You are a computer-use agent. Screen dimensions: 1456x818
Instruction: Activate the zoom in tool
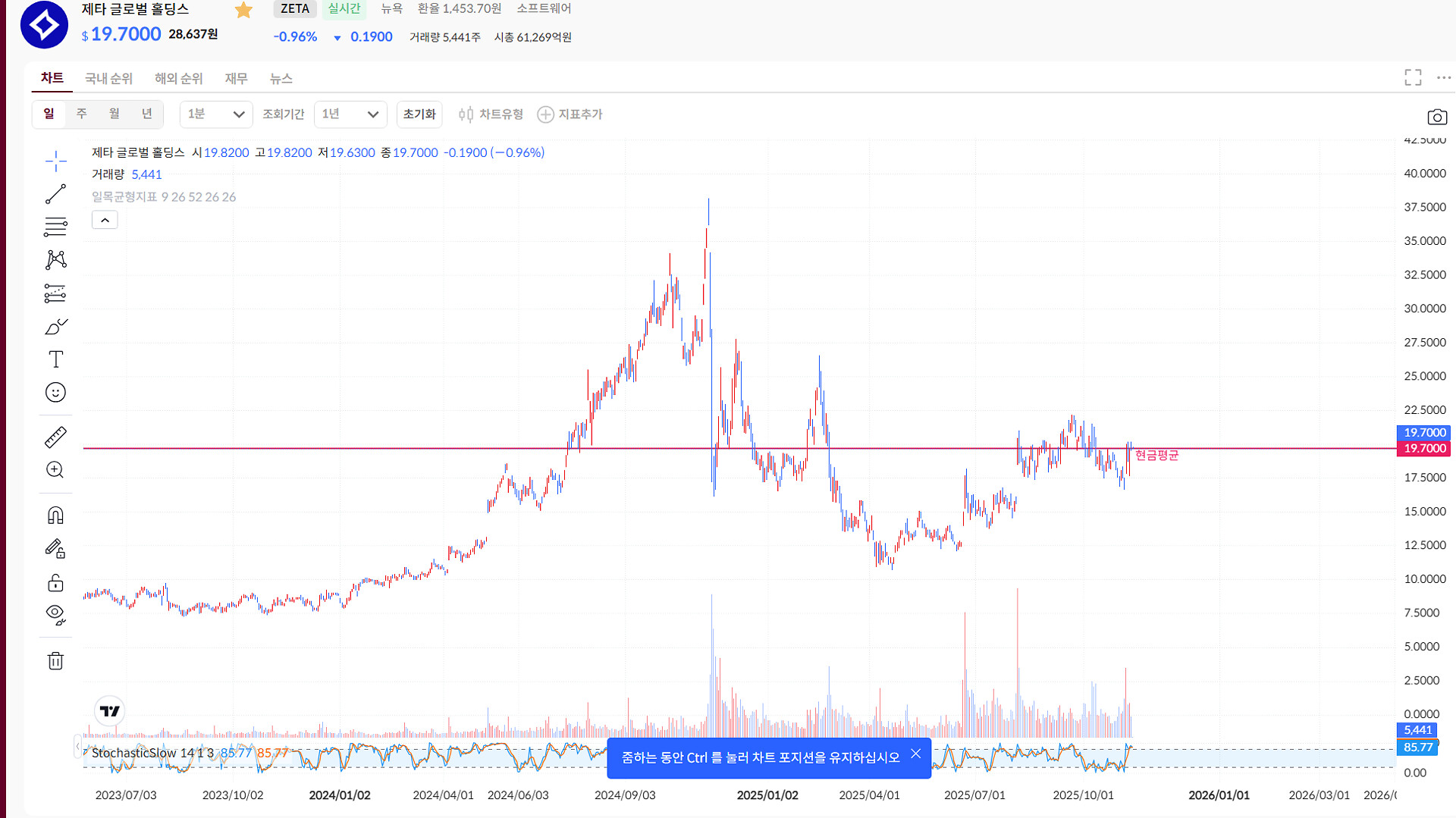click(55, 470)
